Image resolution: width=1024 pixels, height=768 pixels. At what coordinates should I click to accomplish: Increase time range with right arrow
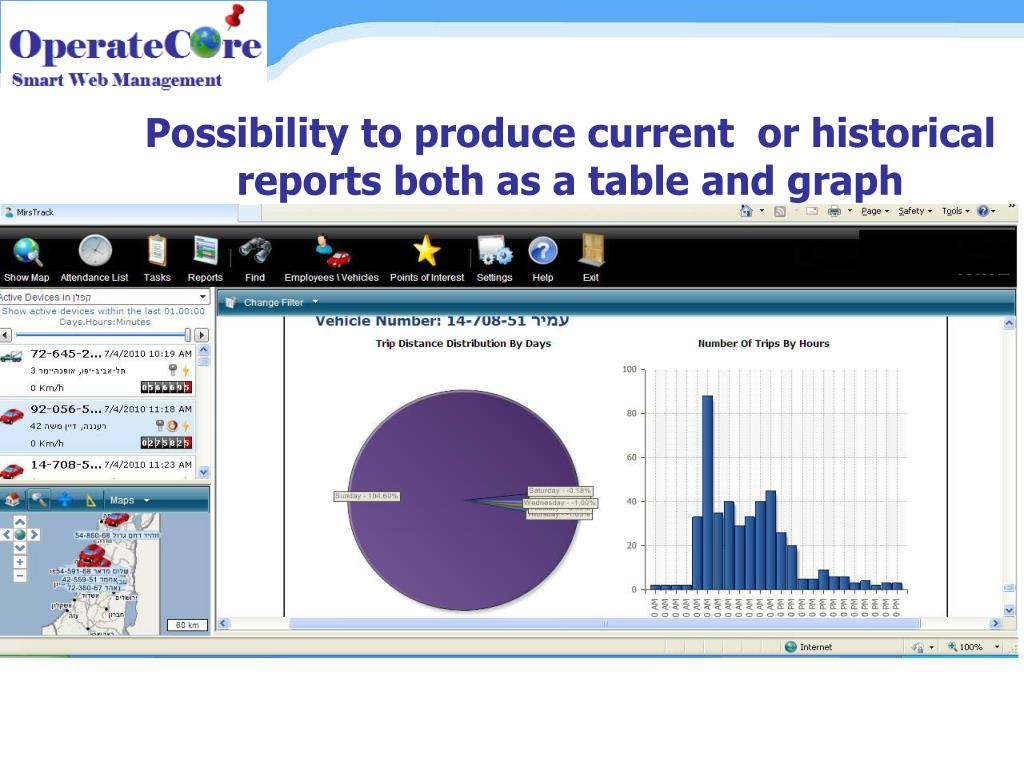pyautogui.click(x=202, y=335)
